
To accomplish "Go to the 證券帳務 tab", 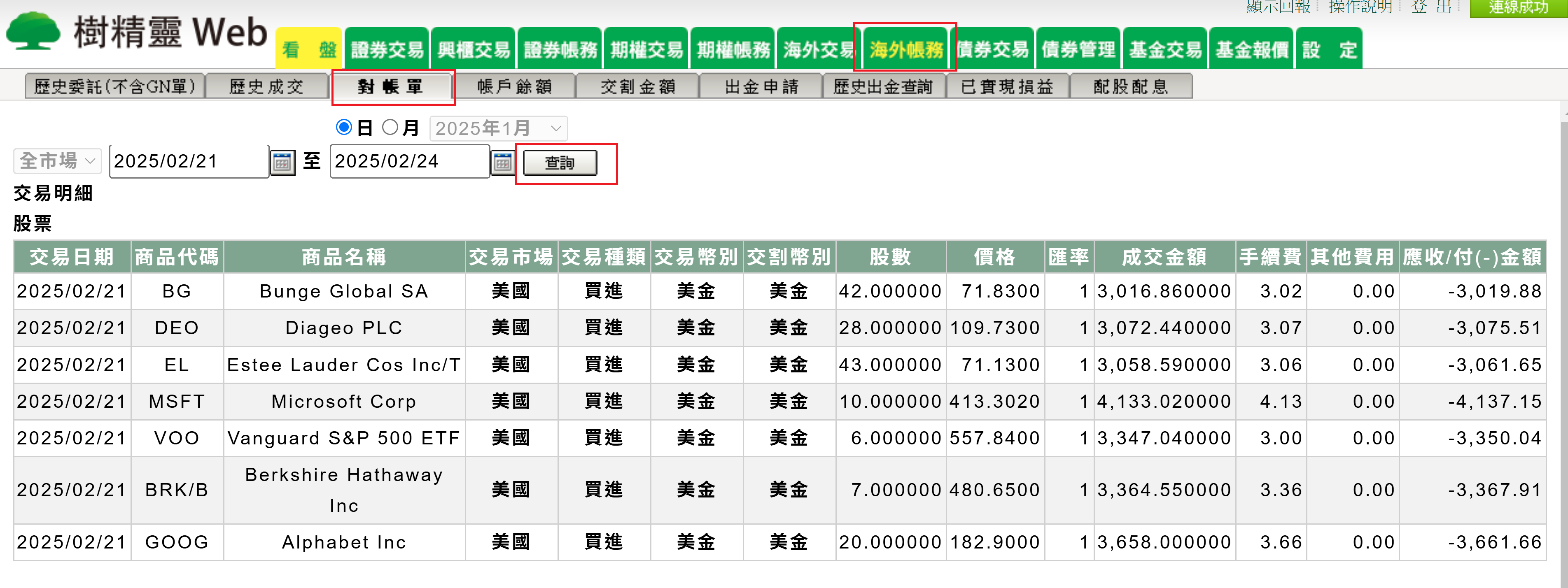I will coord(560,49).
